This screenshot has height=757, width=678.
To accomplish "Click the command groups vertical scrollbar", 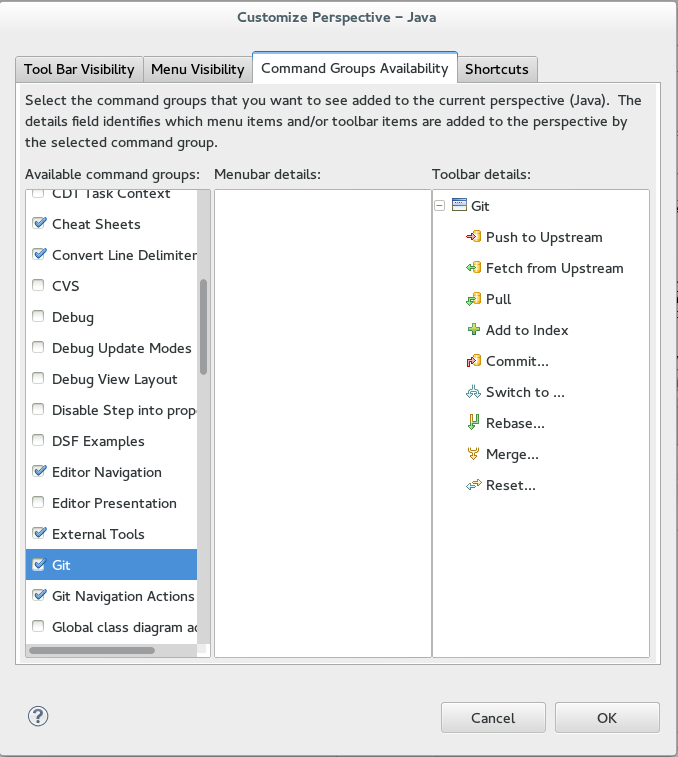I will (203, 326).
